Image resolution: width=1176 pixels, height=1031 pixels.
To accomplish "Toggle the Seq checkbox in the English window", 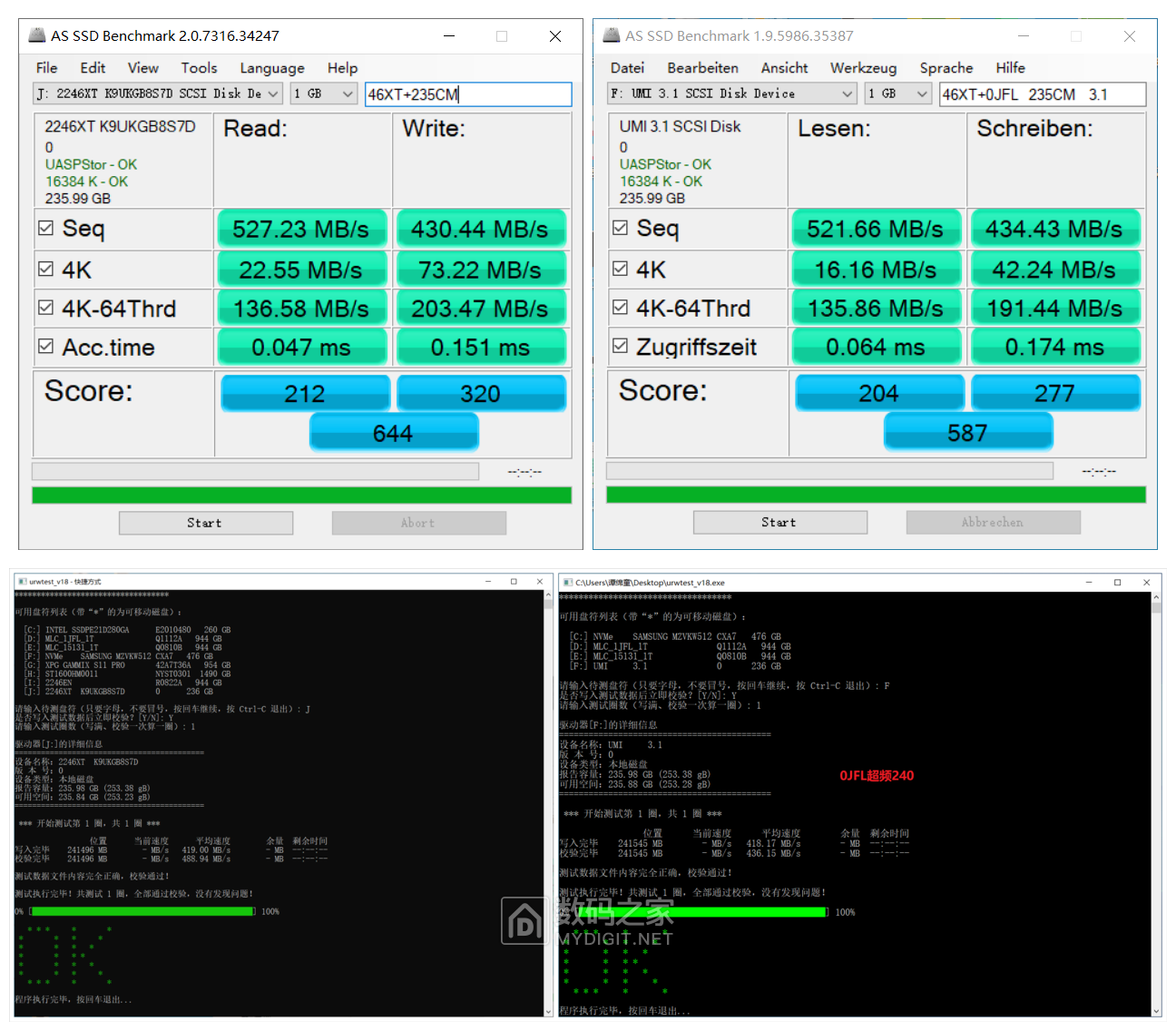I will point(46,228).
